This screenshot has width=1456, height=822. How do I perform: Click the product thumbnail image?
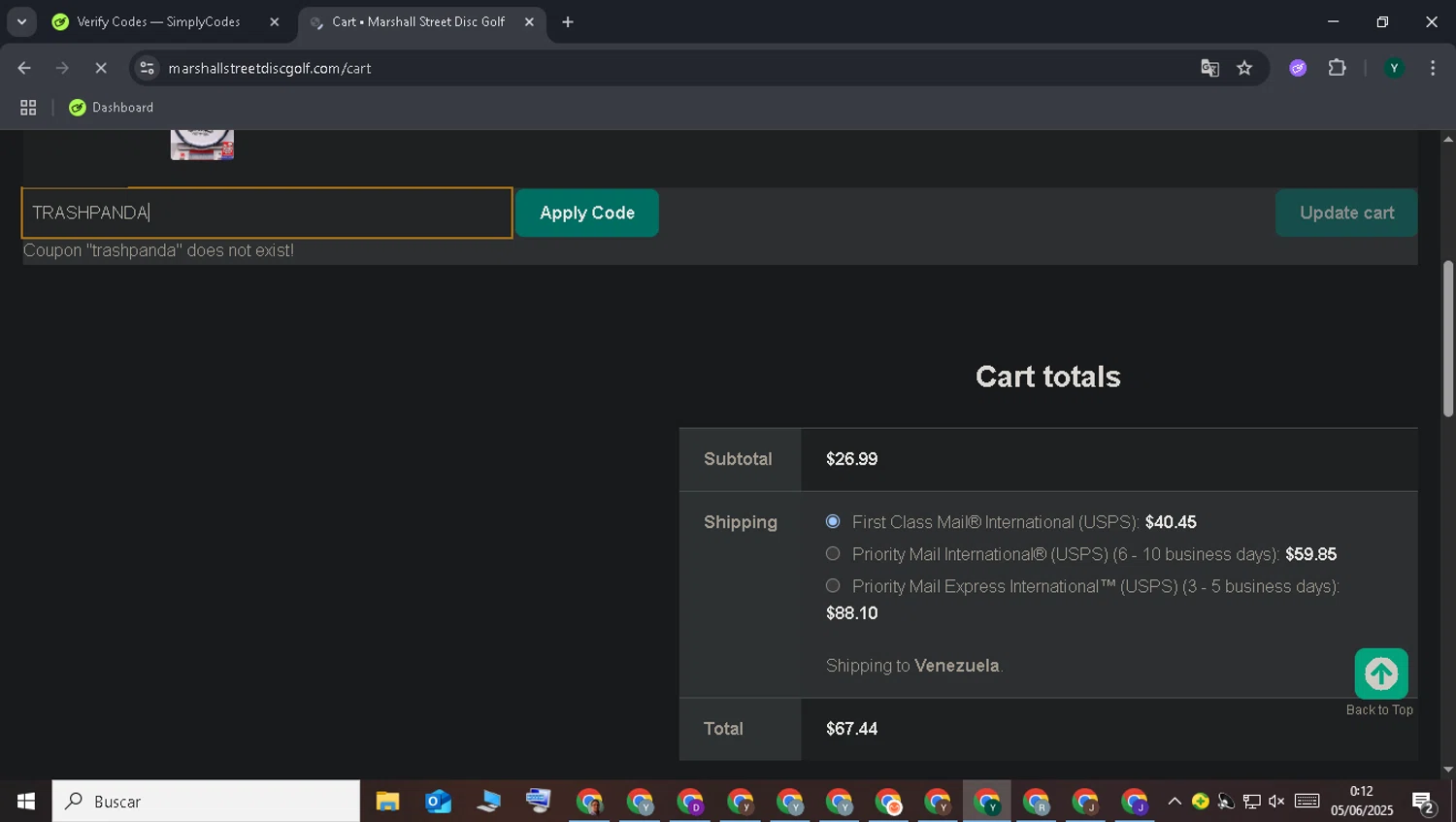[202, 145]
